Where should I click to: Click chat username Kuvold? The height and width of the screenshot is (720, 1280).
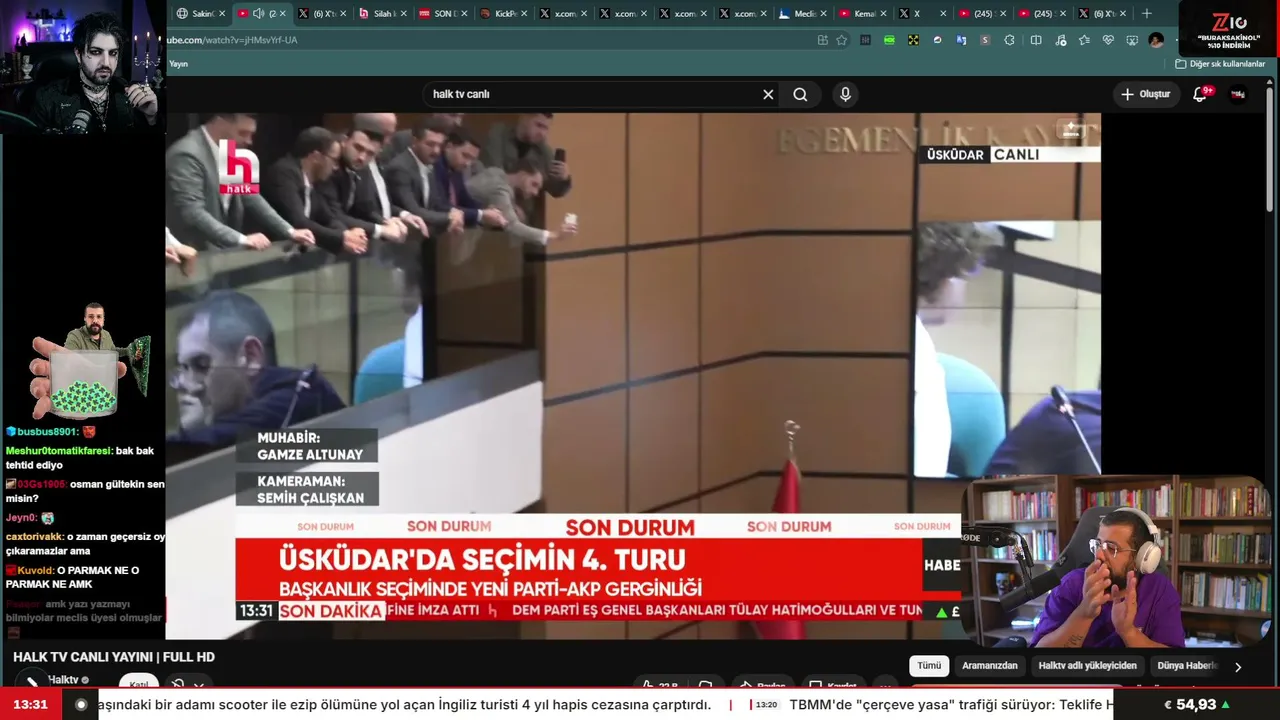[x=35, y=570]
